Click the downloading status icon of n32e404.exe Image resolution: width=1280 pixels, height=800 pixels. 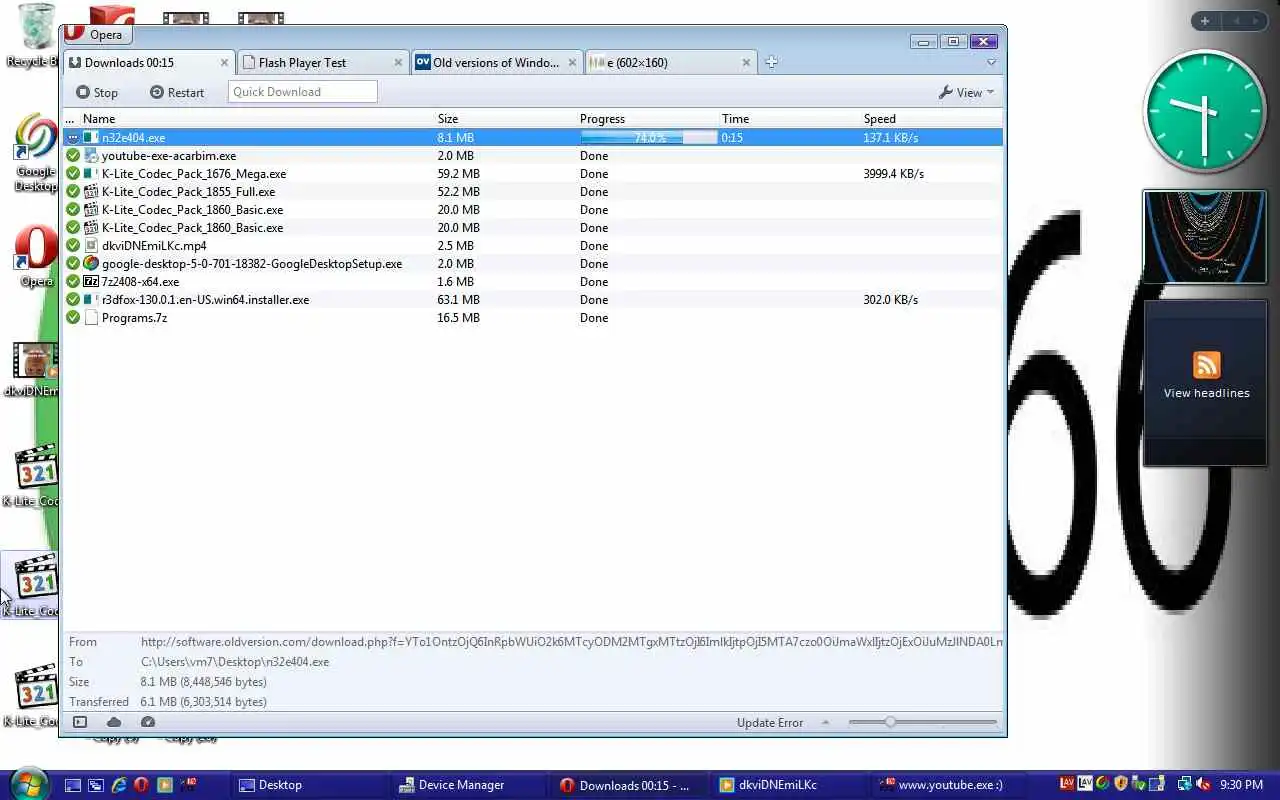[x=73, y=138]
